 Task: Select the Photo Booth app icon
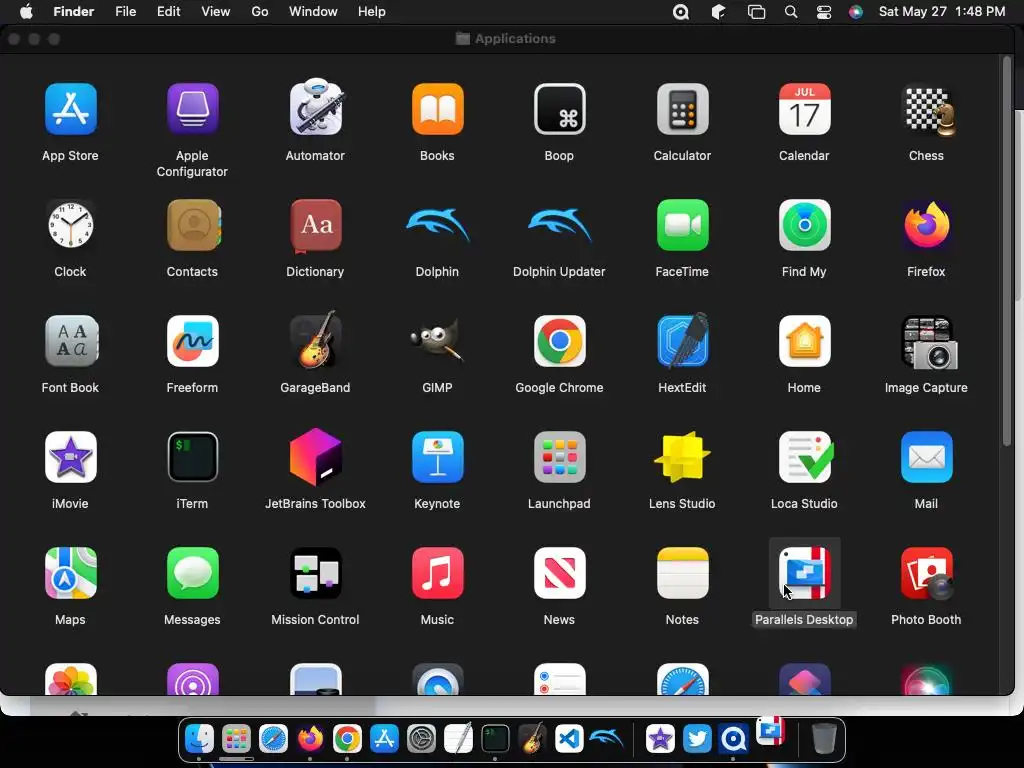[x=927, y=573]
